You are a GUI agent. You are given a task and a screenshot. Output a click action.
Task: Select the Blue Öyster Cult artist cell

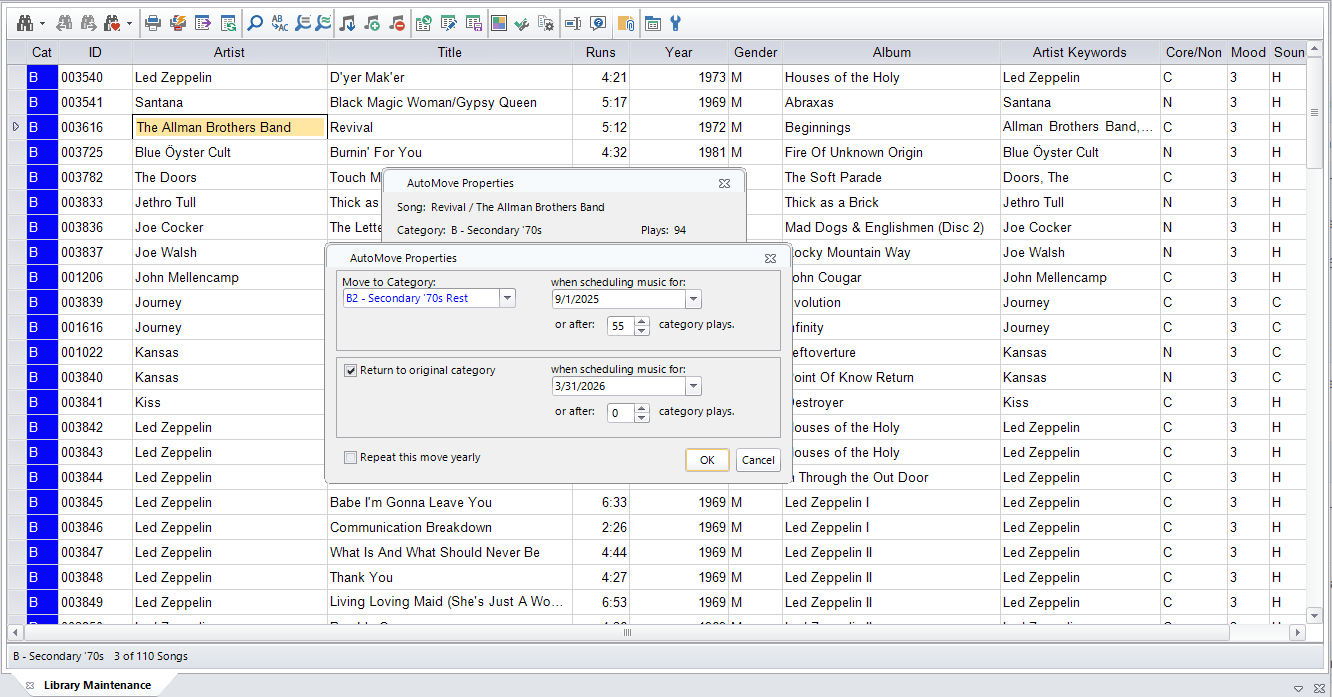pyautogui.click(x=230, y=152)
